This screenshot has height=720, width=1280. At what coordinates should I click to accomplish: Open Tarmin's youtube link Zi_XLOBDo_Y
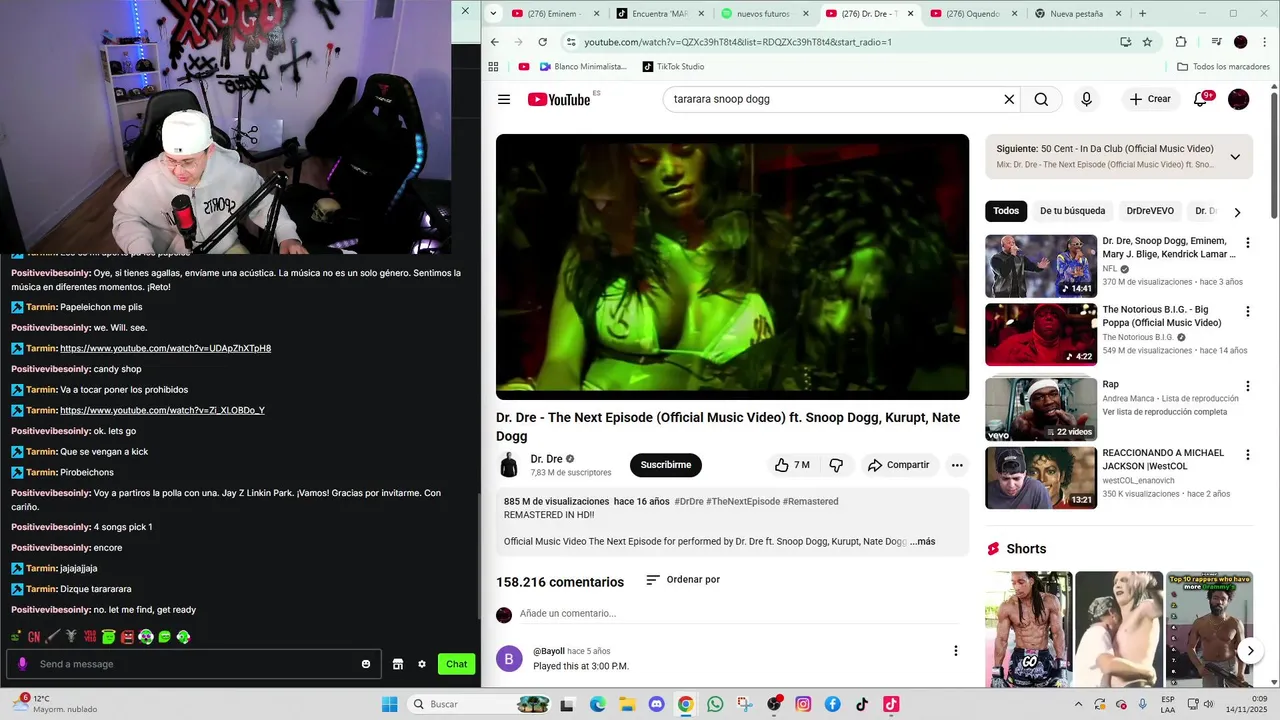162,410
